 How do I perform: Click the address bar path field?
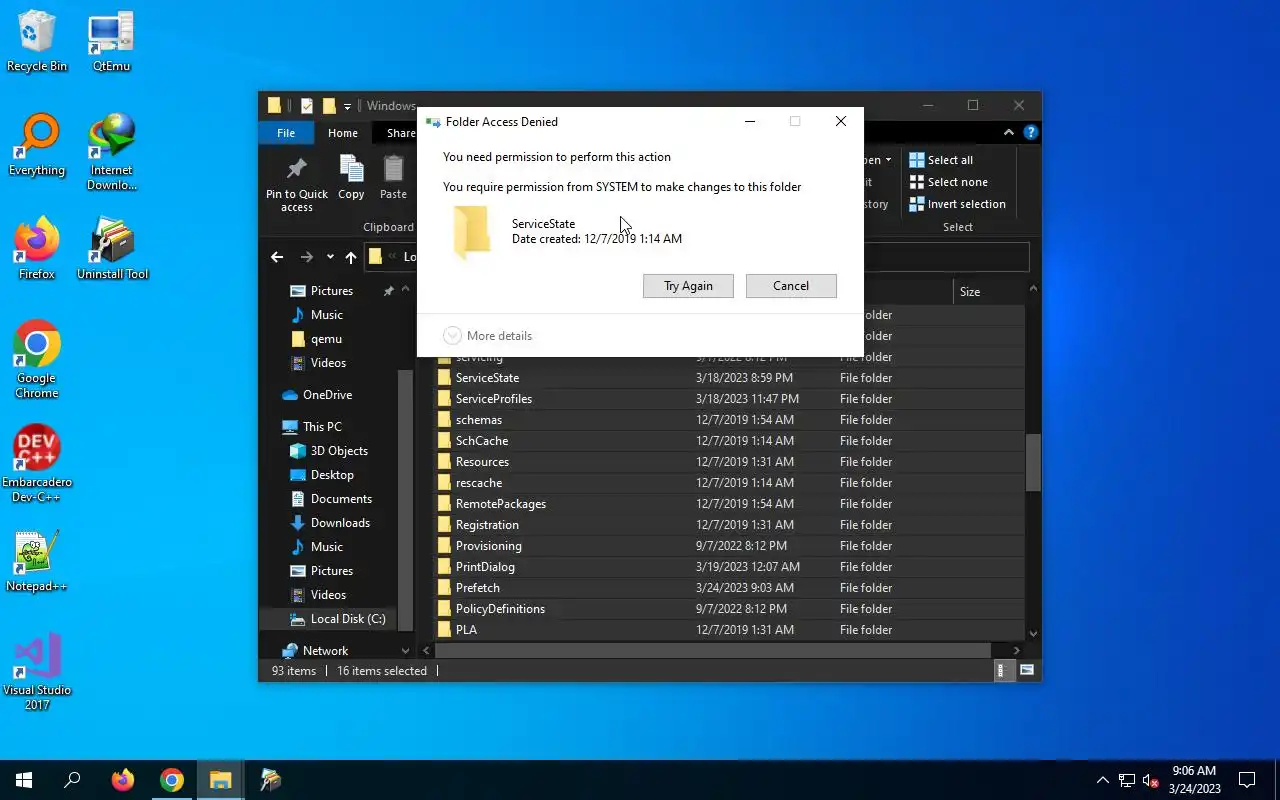697,257
